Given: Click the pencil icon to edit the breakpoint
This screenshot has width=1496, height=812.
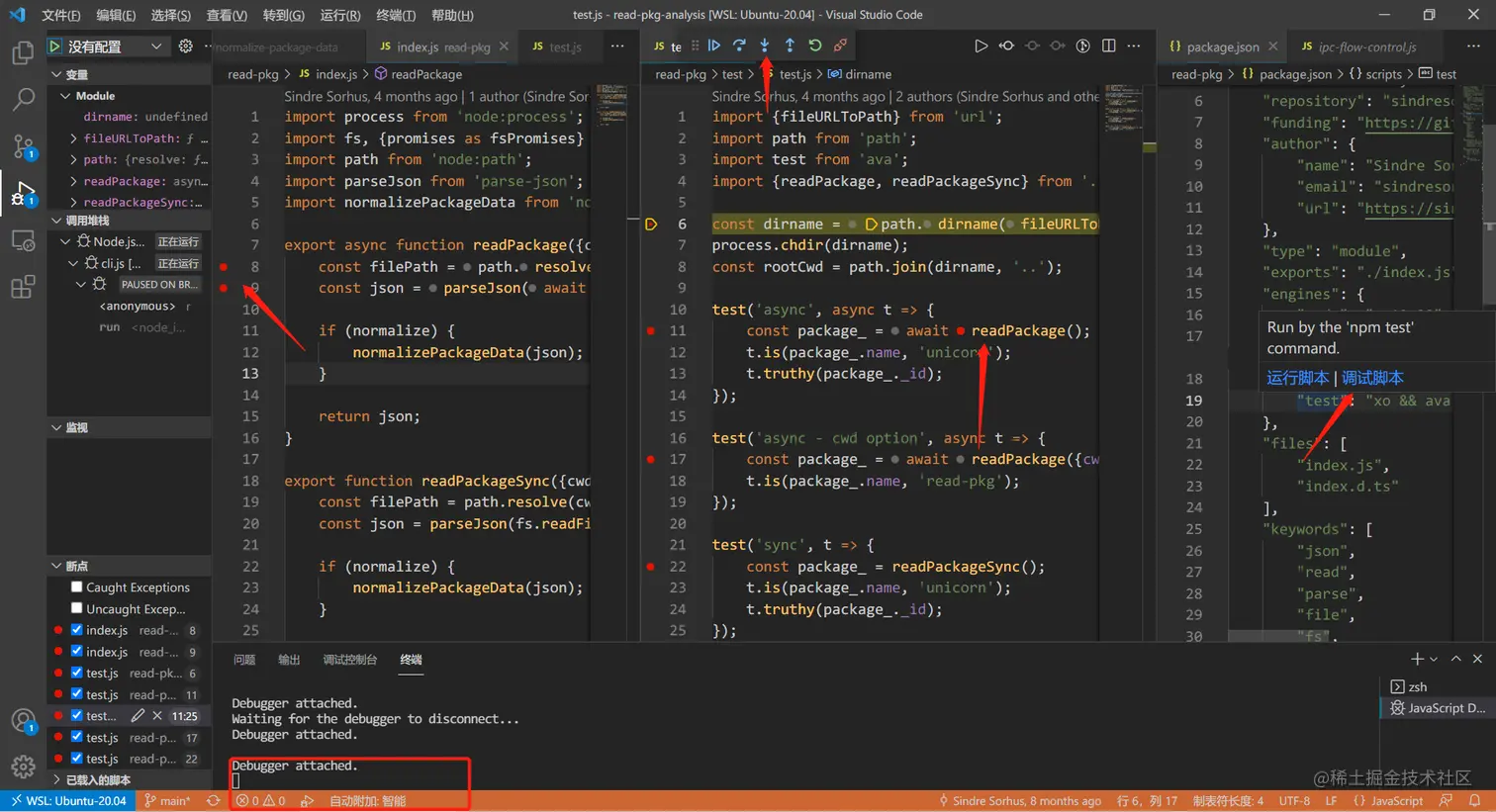Looking at the screenshot, I should pyautogui.click(x=139, y=715).
